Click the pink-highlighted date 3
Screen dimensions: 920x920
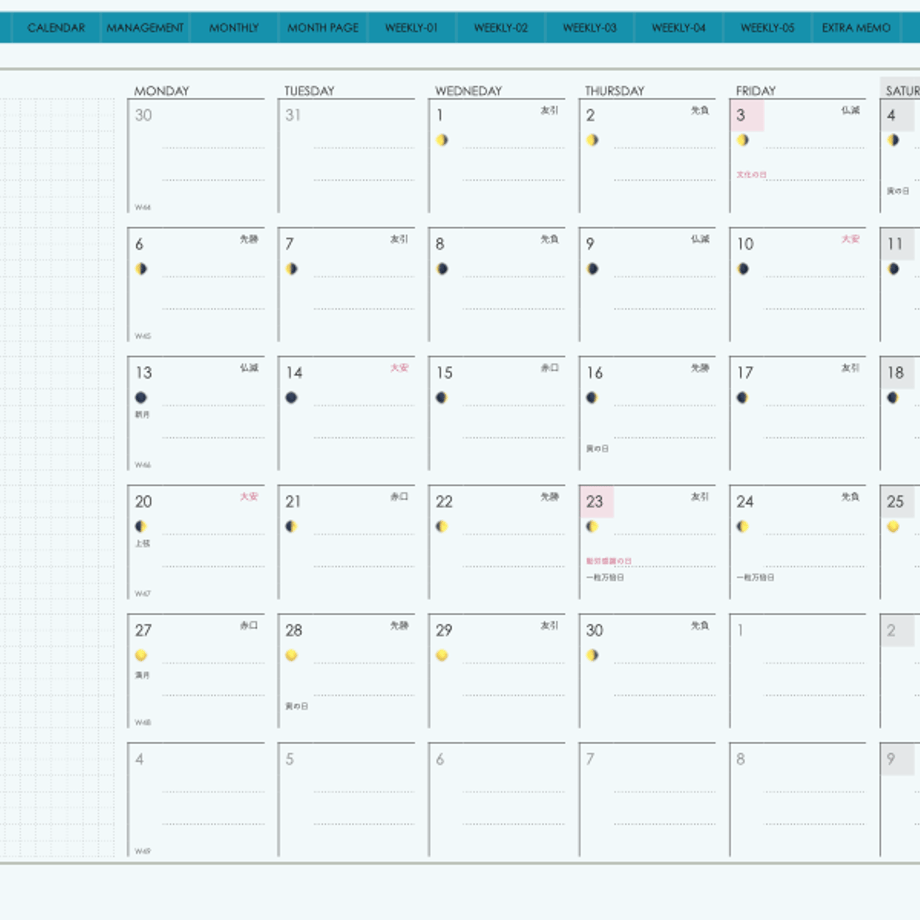coord(747,116)
